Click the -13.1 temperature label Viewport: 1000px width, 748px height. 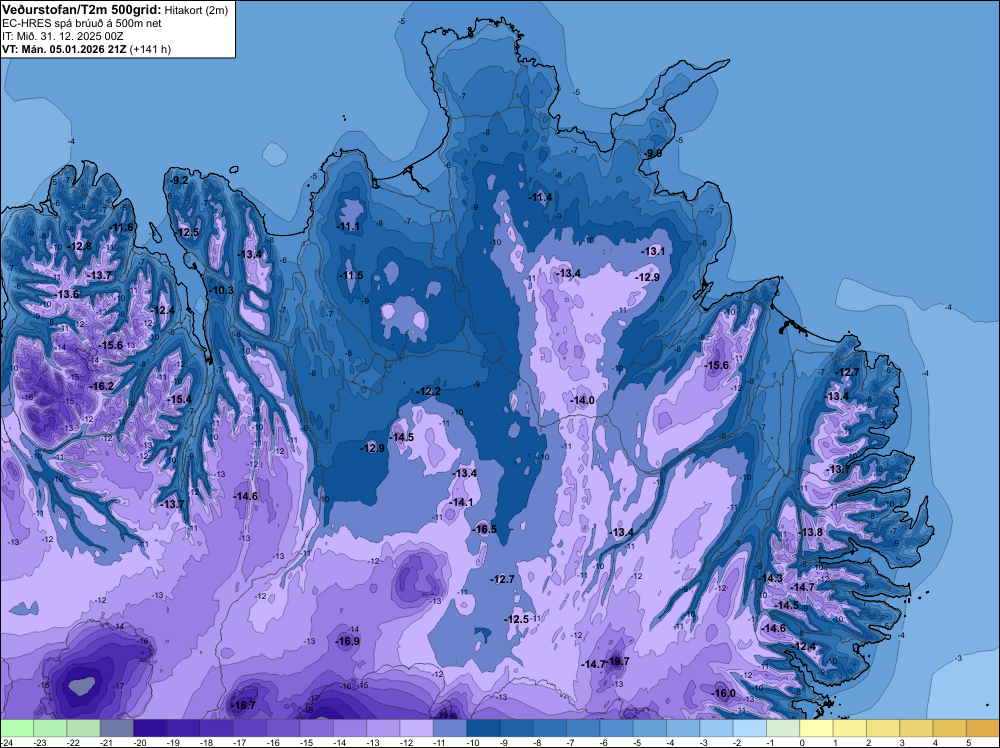(653, 251)
